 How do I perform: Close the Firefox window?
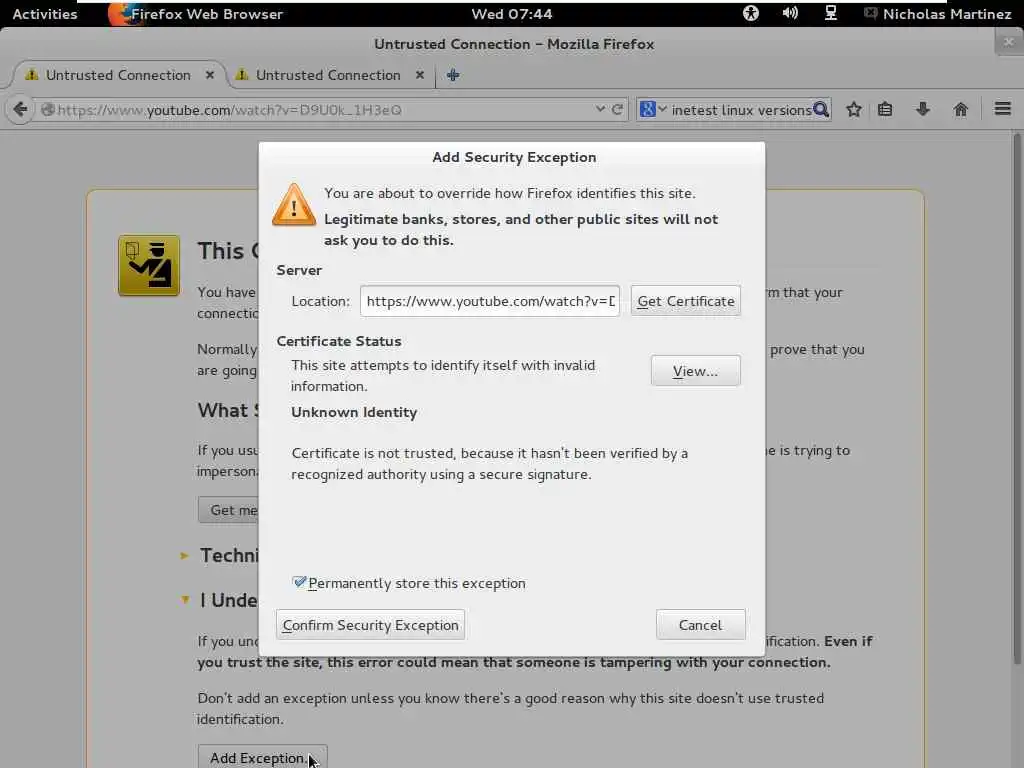[1008, 42]
